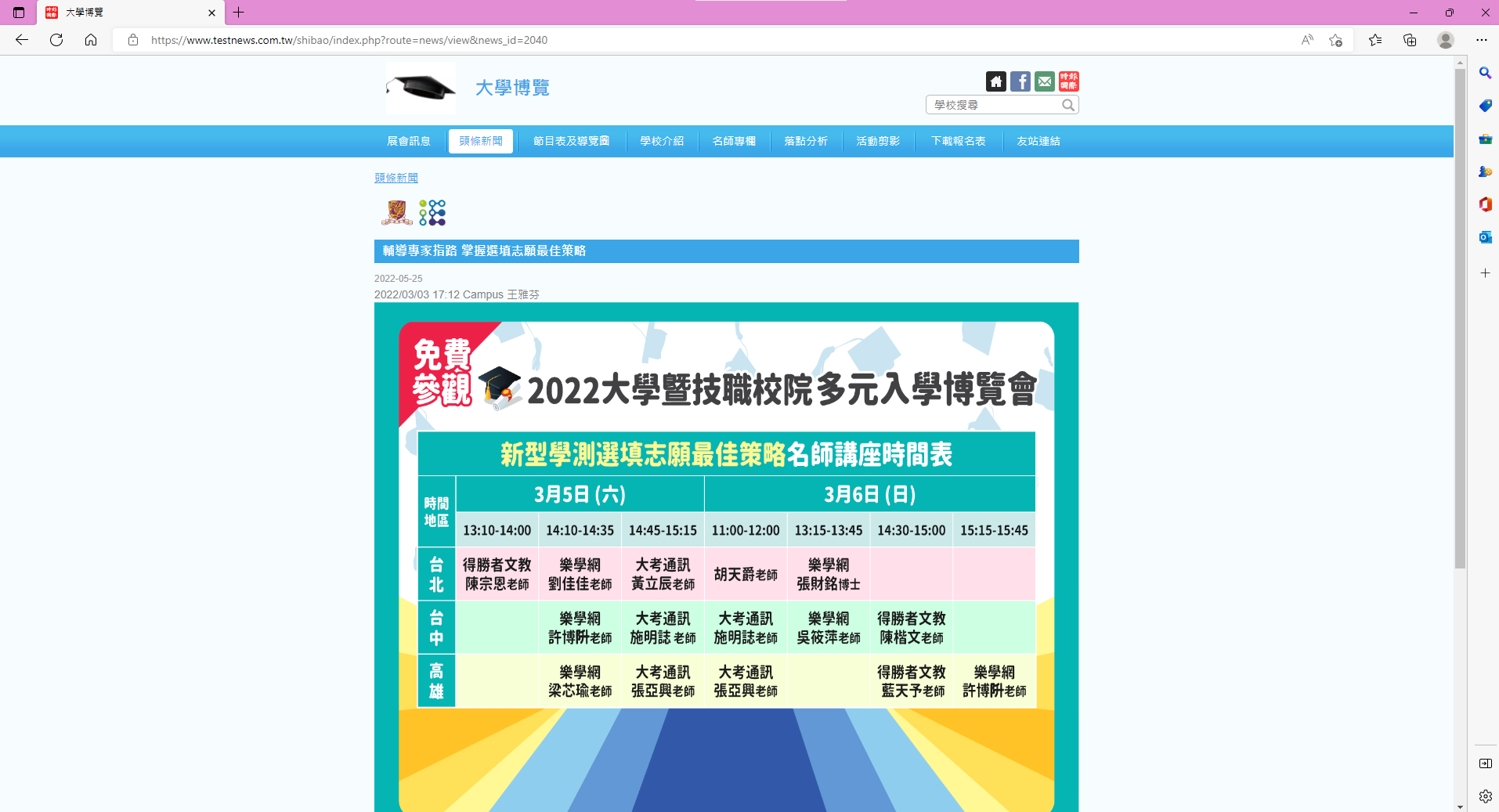Screen dimensions: 1499x812
Task: Click the university crest share icon
Action: [x=397, y=212]
